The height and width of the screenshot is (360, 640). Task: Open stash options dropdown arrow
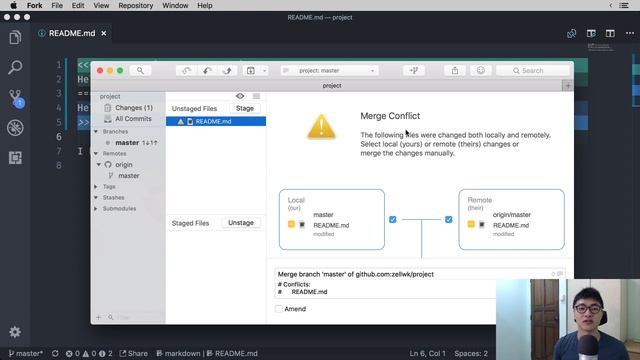click(264, 71)
